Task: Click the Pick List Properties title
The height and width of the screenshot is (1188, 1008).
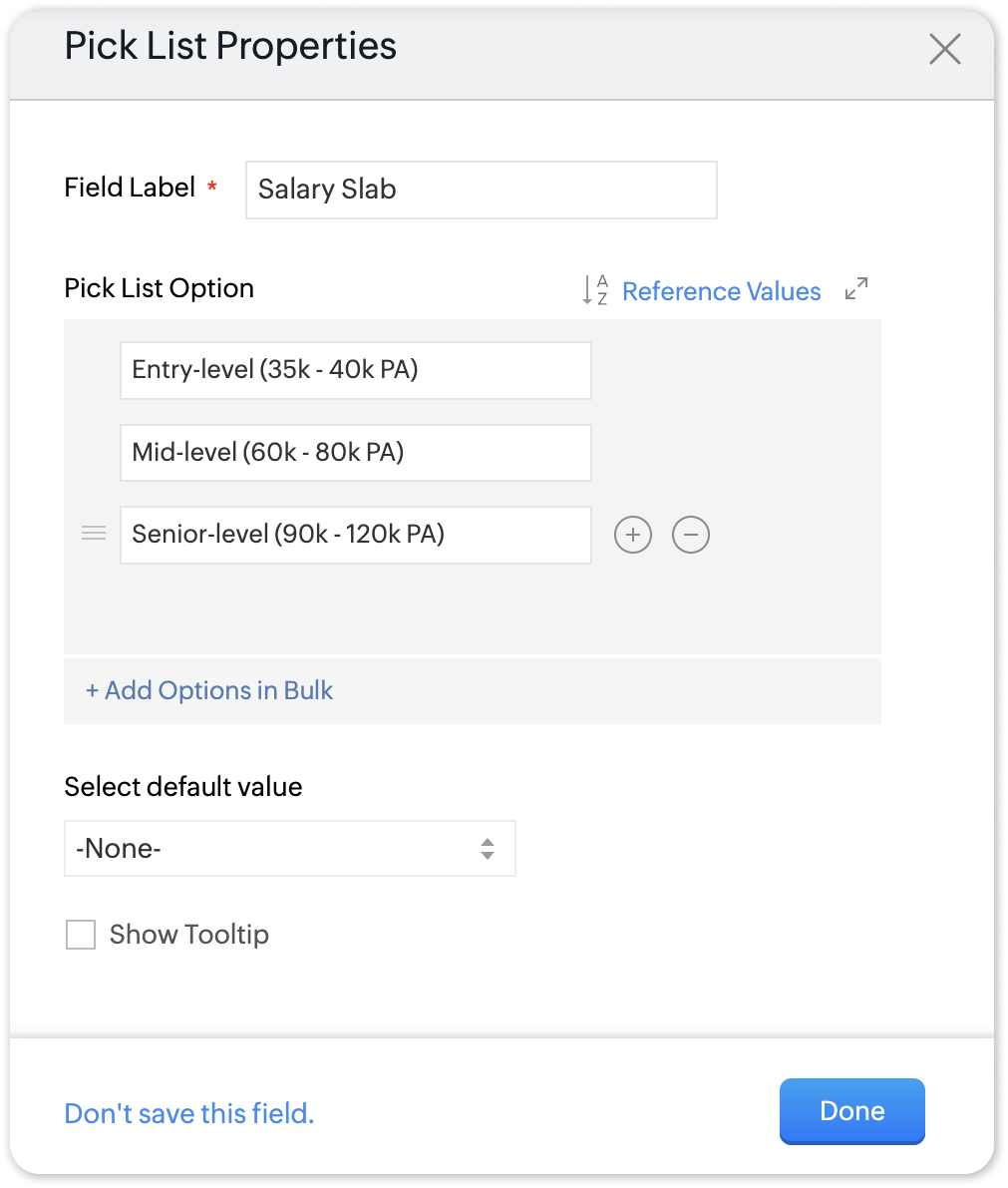Action: click(x=230, y=46)
